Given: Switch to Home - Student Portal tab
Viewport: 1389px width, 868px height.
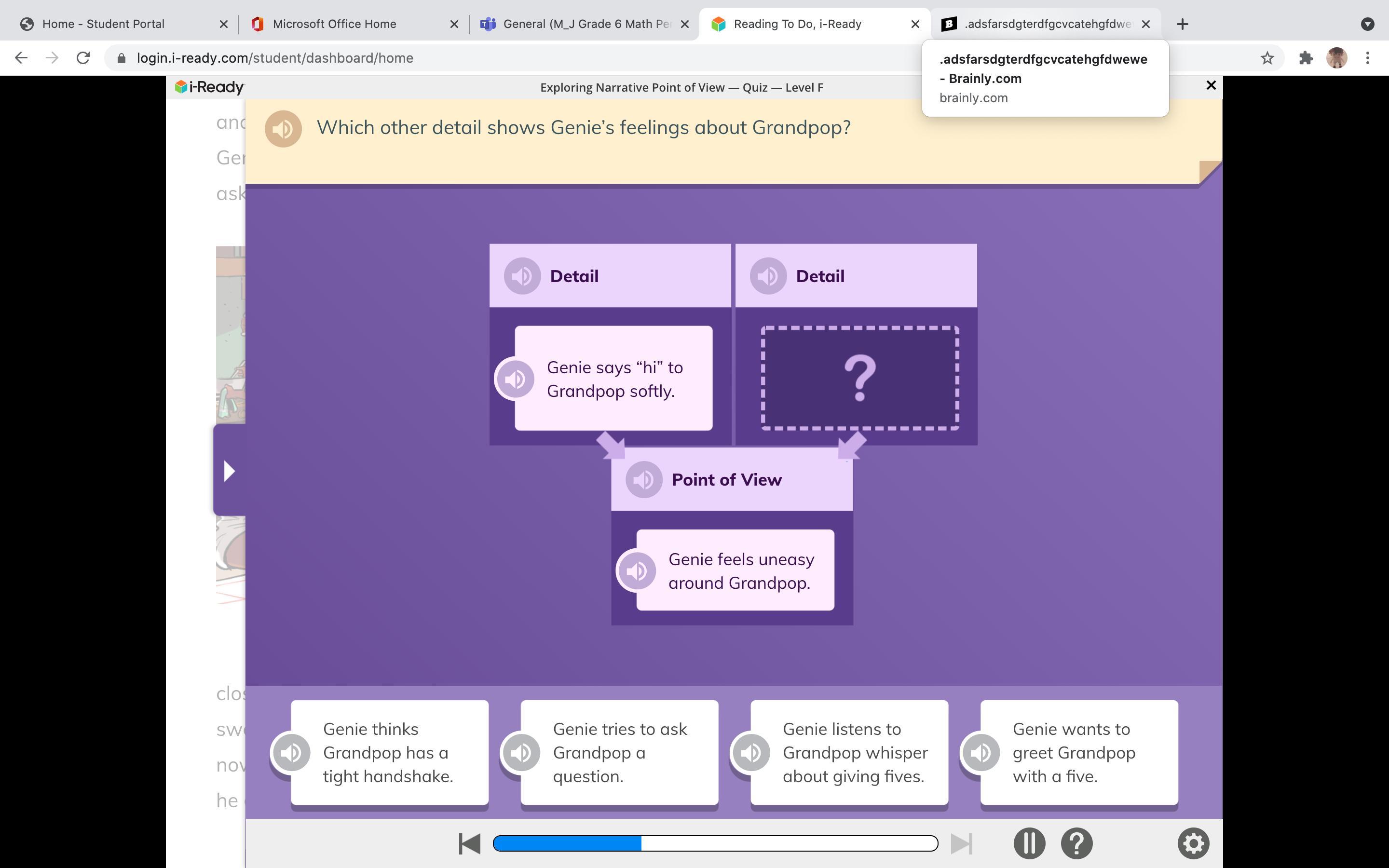Looking at the screenshot, I should 103,24.
